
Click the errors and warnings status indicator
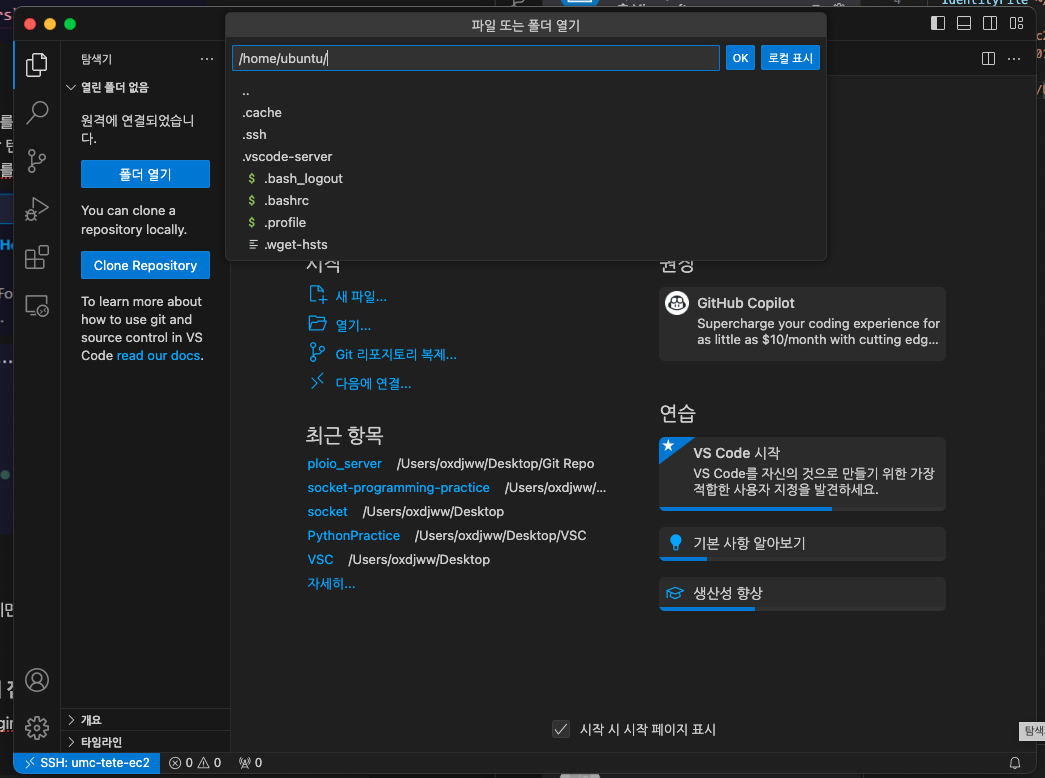(x=195, y=763)
